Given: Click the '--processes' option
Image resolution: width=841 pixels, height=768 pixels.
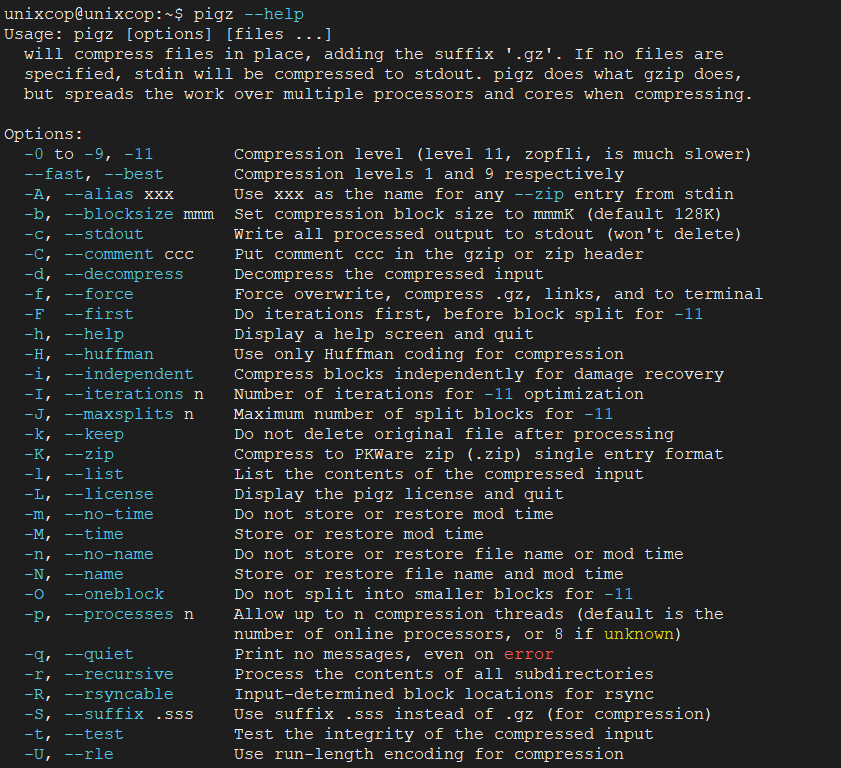Looking at the screenshot, I should [x=119, y=615].
